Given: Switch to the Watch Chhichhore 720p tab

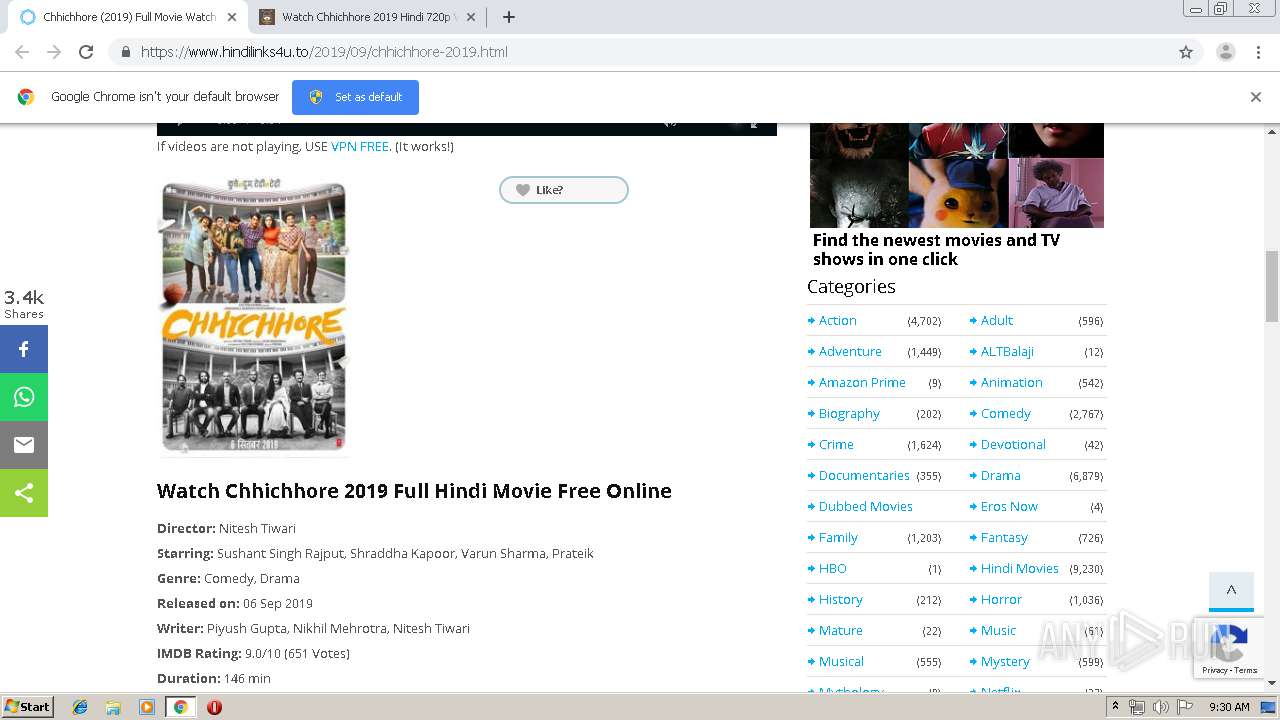Looking at the screenshot, I should tap(366, 17).
